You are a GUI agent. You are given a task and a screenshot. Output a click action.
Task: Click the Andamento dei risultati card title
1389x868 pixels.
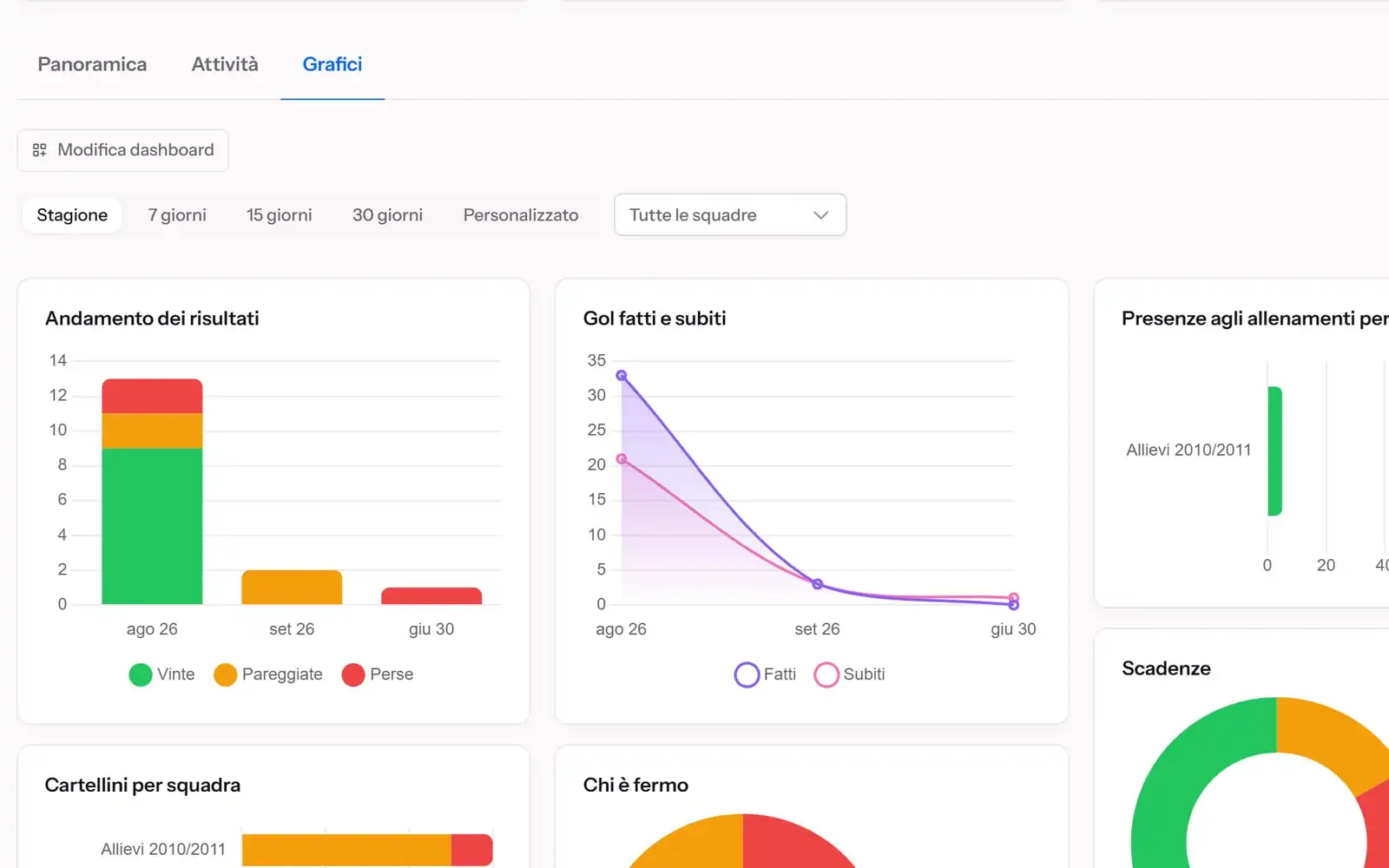point(152,319)
